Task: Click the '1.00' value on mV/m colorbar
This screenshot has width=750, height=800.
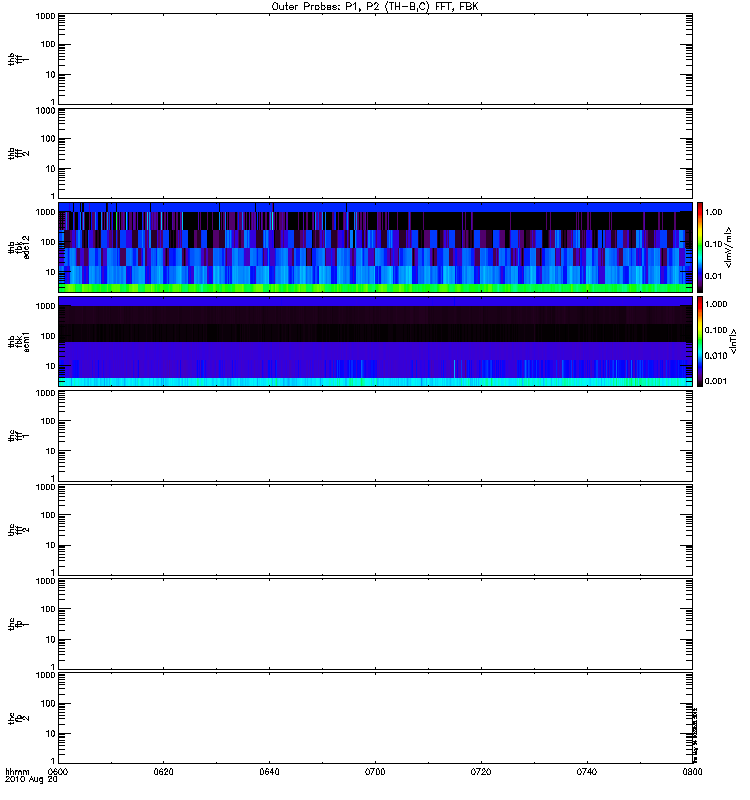Action: pyautogui.click(x=713, y=212)
